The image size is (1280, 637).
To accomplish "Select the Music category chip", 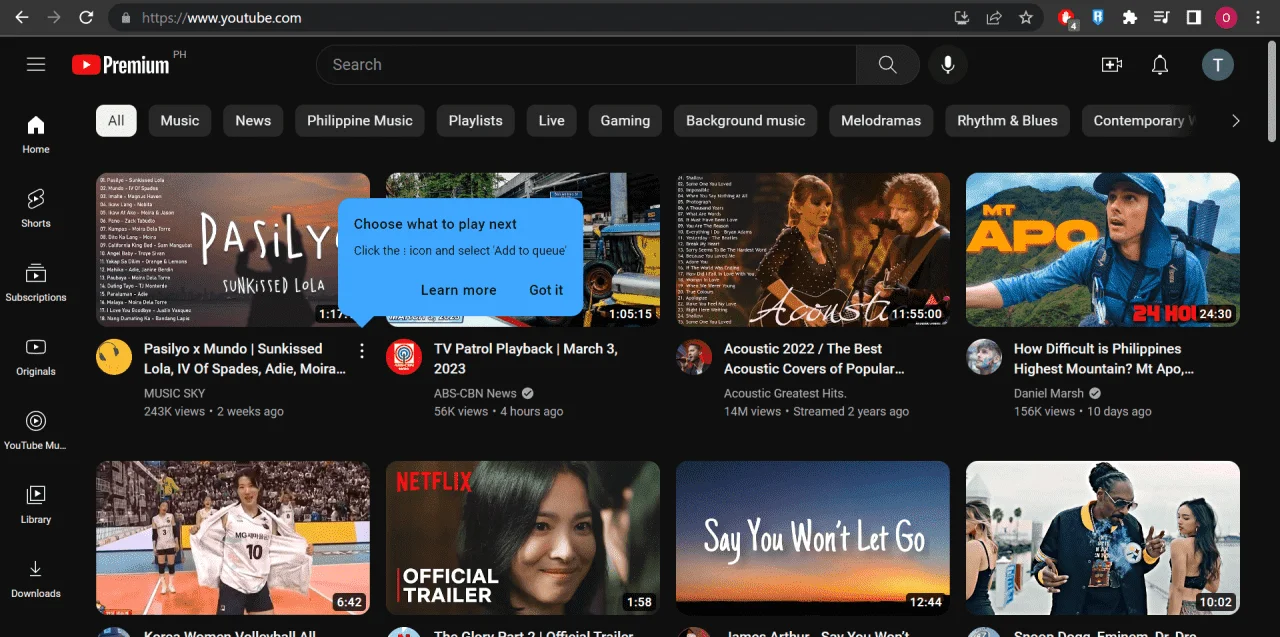I will 180,121.
